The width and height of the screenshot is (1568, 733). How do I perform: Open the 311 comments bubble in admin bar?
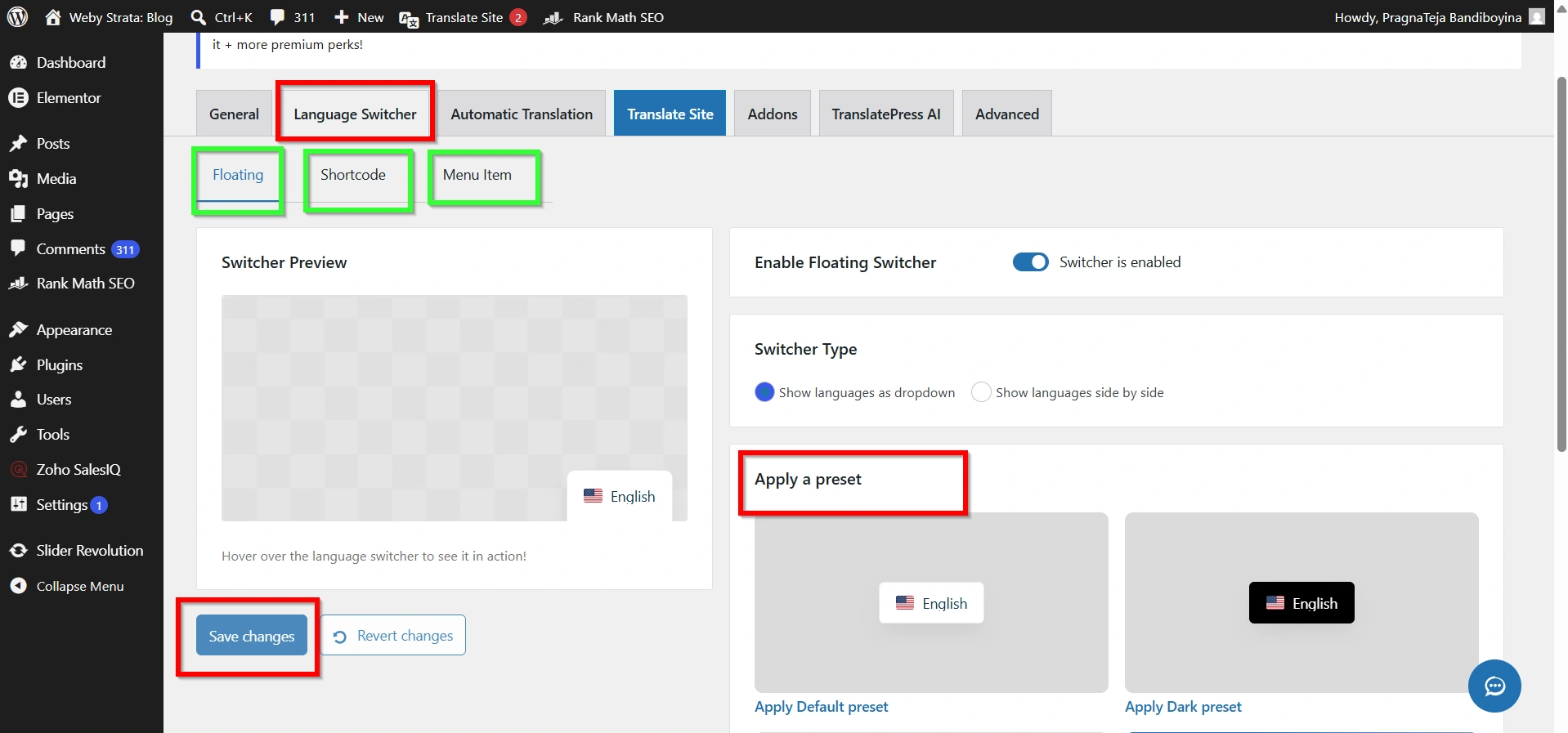coord(293,17)
